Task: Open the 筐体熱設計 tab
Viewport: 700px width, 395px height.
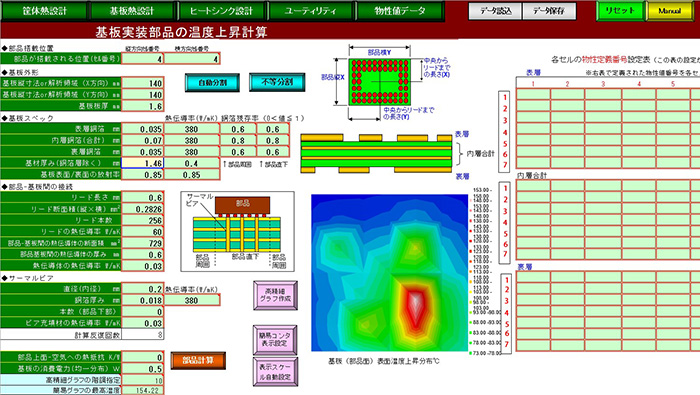Action: [44, 11]
